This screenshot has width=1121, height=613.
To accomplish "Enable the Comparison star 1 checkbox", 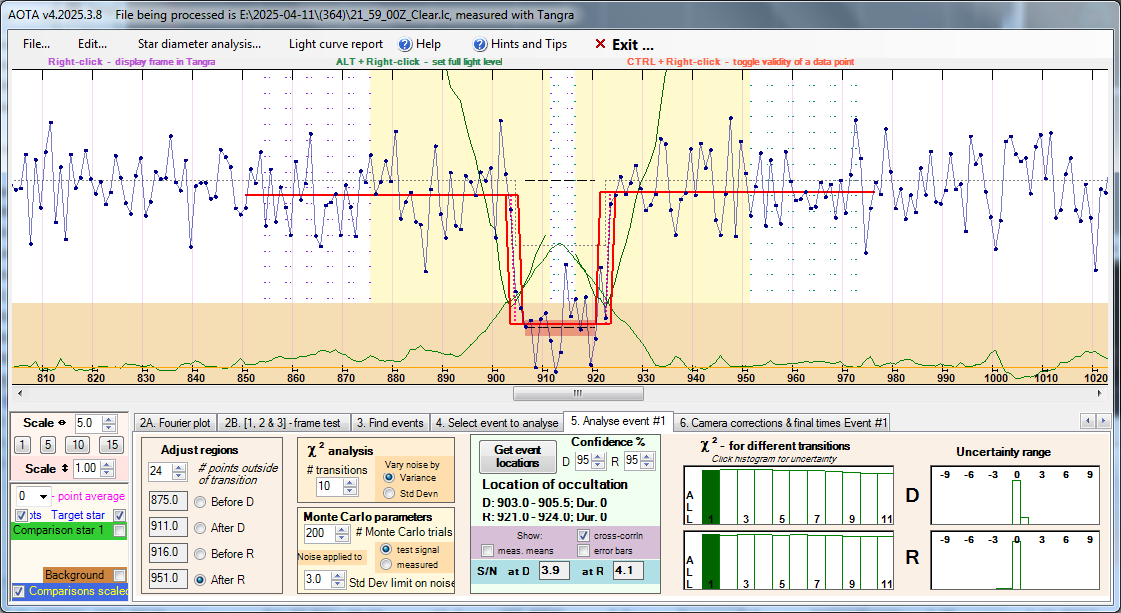I will click(119, 530).
